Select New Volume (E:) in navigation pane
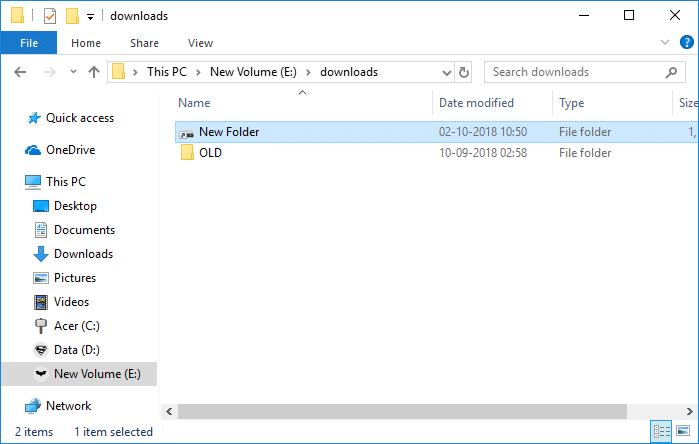Image resolution: width=699 pixels, height=444 pixels. point(79,374)
